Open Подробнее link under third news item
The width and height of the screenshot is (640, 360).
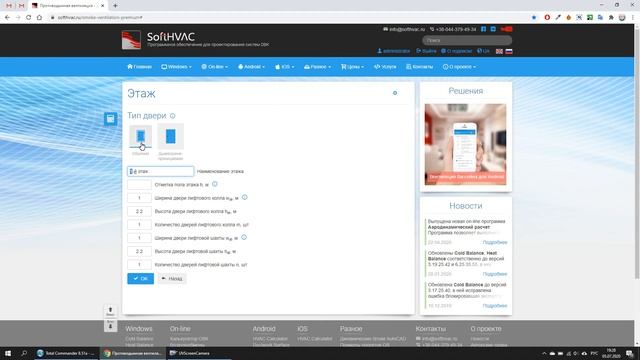(x=495, y=305)
